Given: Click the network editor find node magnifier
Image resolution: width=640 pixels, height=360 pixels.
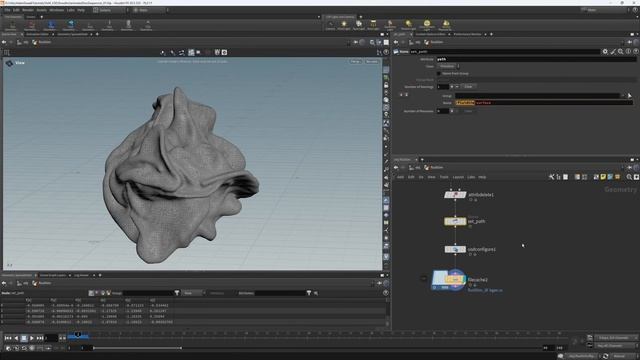Looking at the screenshot, I should [629, 177].
